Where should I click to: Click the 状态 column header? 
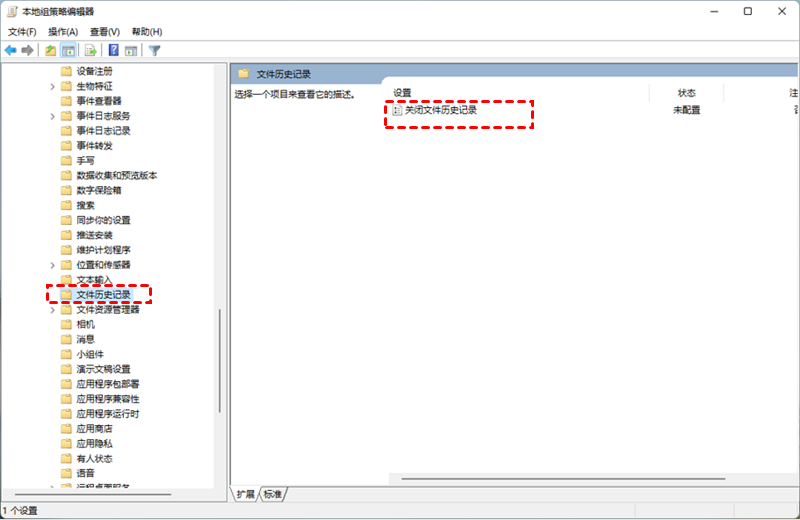tap(686, 93)
